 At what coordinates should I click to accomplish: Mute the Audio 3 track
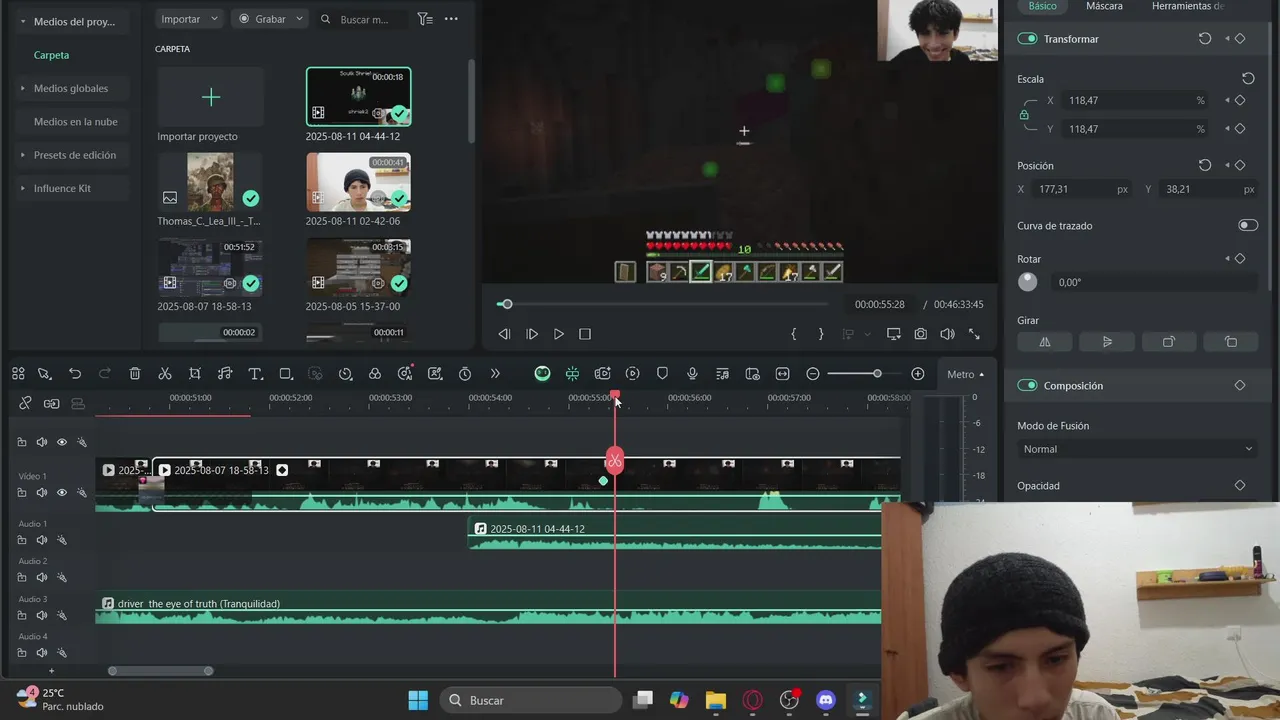point(42,615)
